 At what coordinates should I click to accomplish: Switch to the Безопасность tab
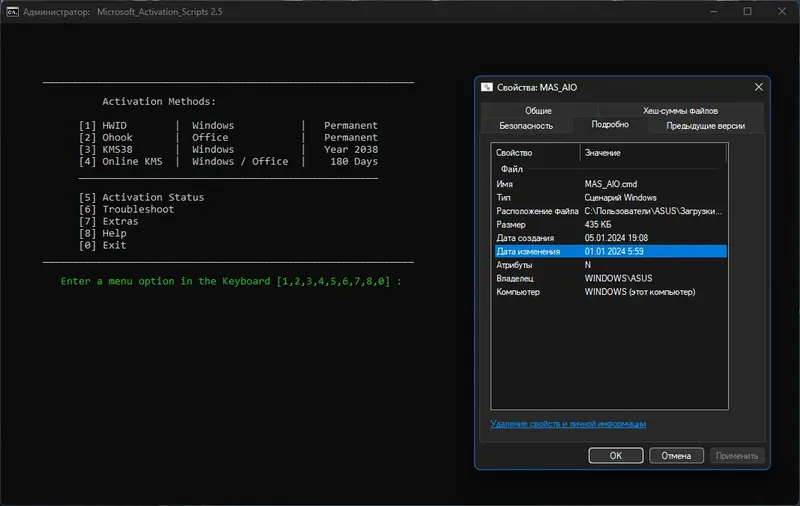tap(526, 125)
